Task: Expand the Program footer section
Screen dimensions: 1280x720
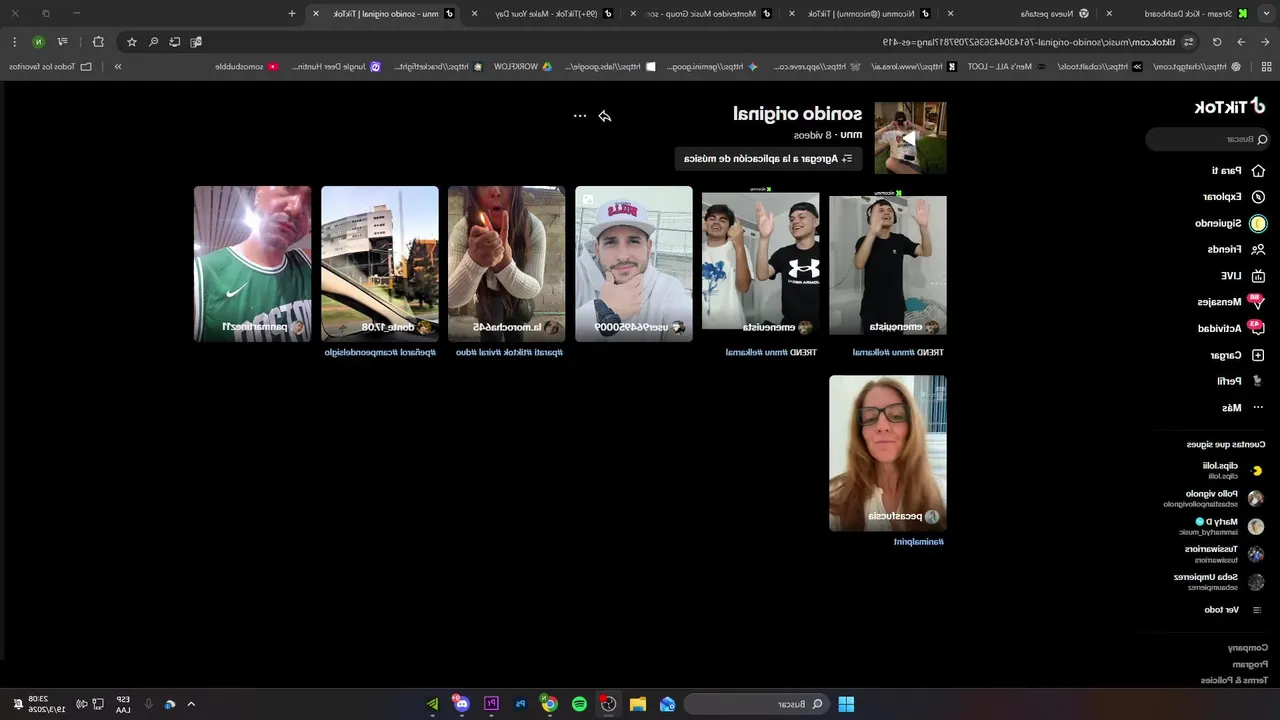Action: click(x=1249, y=664)
